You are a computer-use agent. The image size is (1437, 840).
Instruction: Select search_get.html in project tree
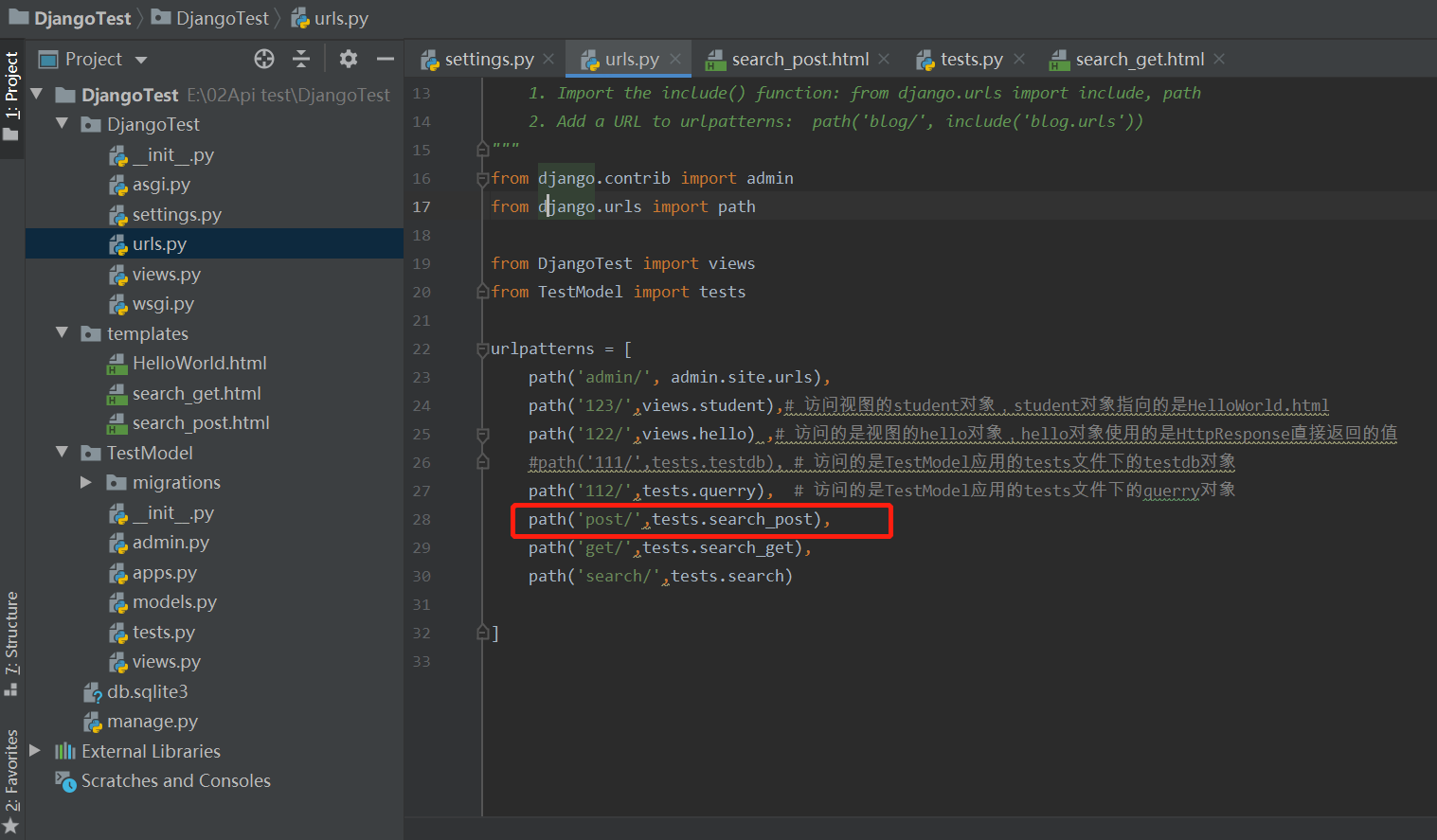click(x=196, y=393)
